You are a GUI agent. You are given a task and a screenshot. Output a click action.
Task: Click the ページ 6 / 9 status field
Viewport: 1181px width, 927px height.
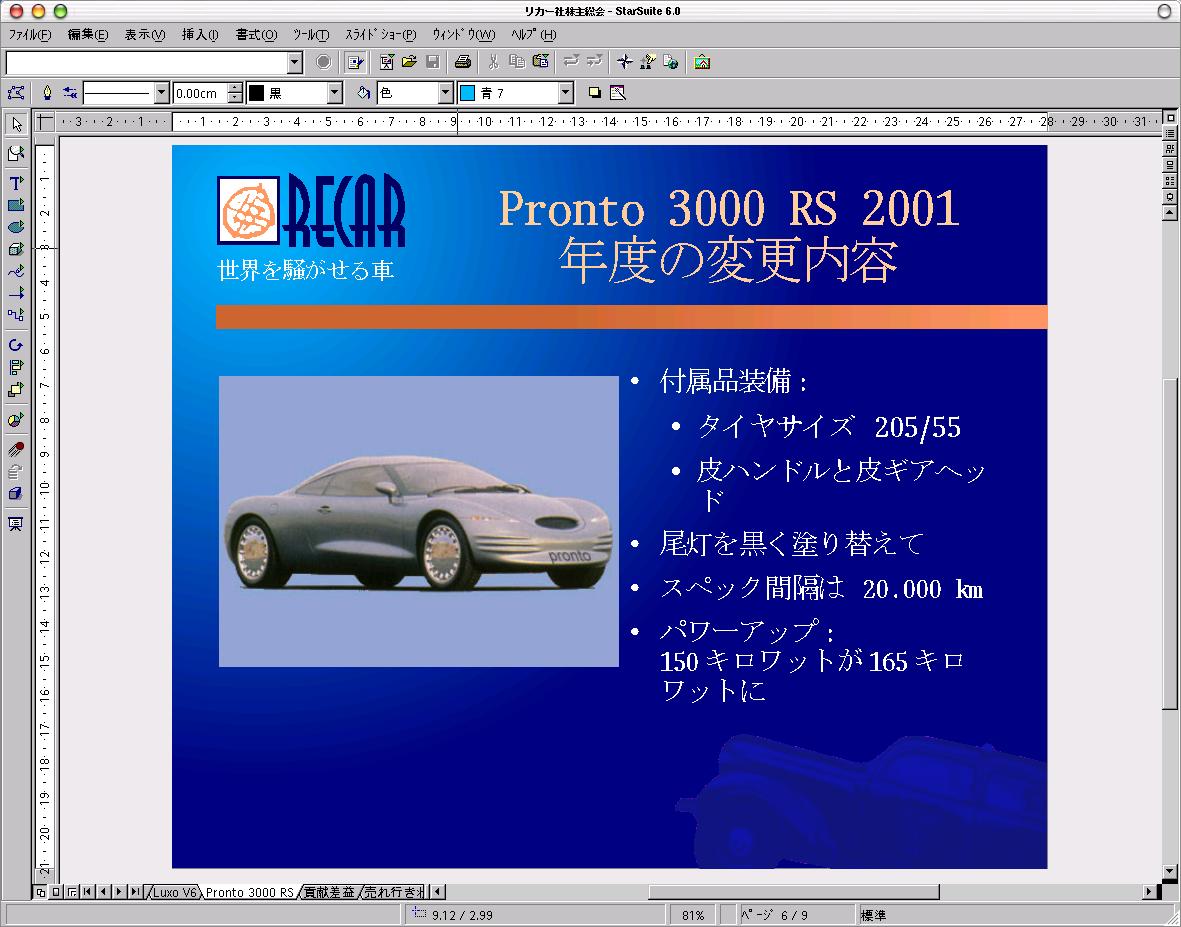(795, 915)
